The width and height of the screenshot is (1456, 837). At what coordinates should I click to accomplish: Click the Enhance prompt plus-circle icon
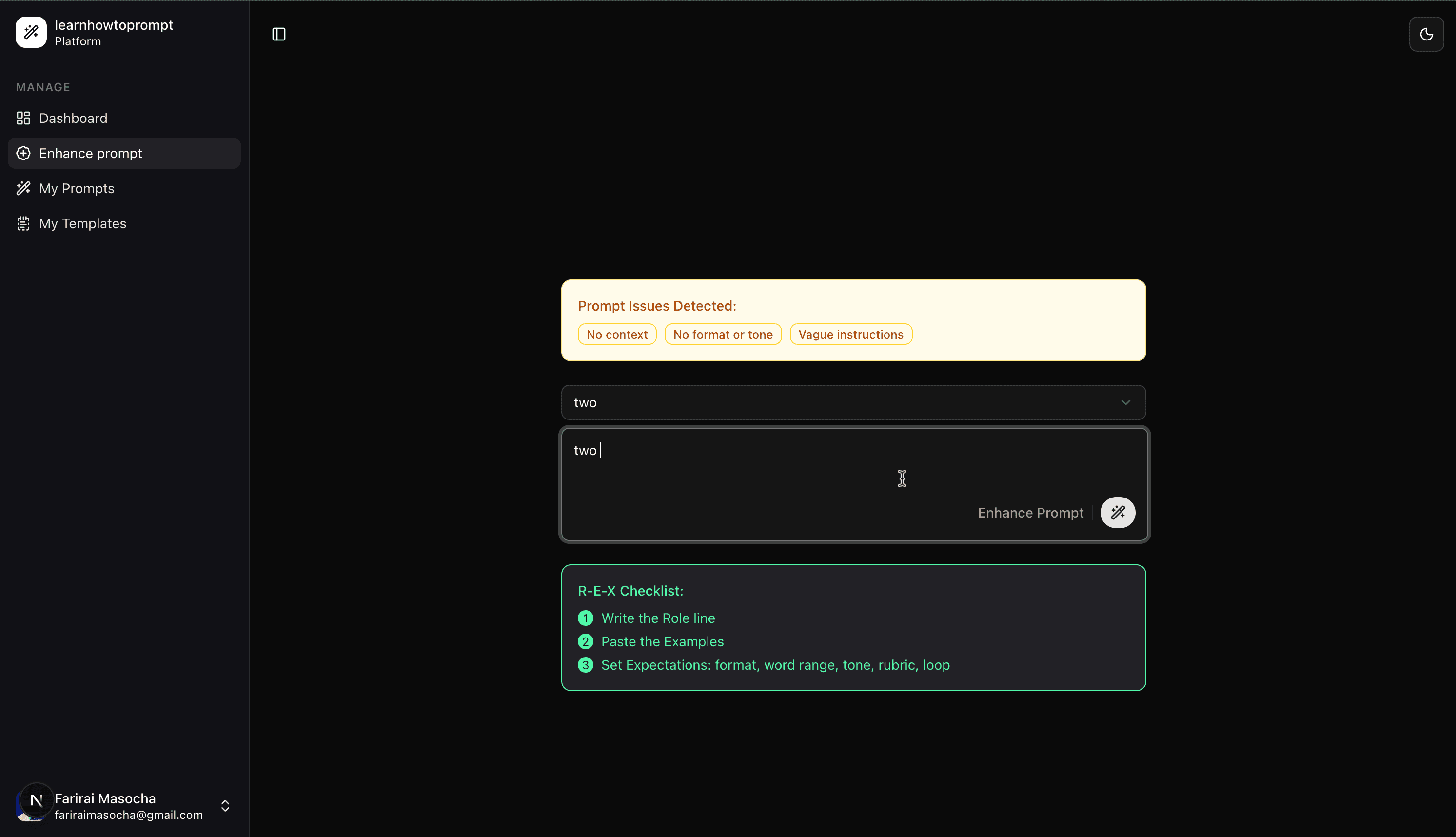(23, 154)
